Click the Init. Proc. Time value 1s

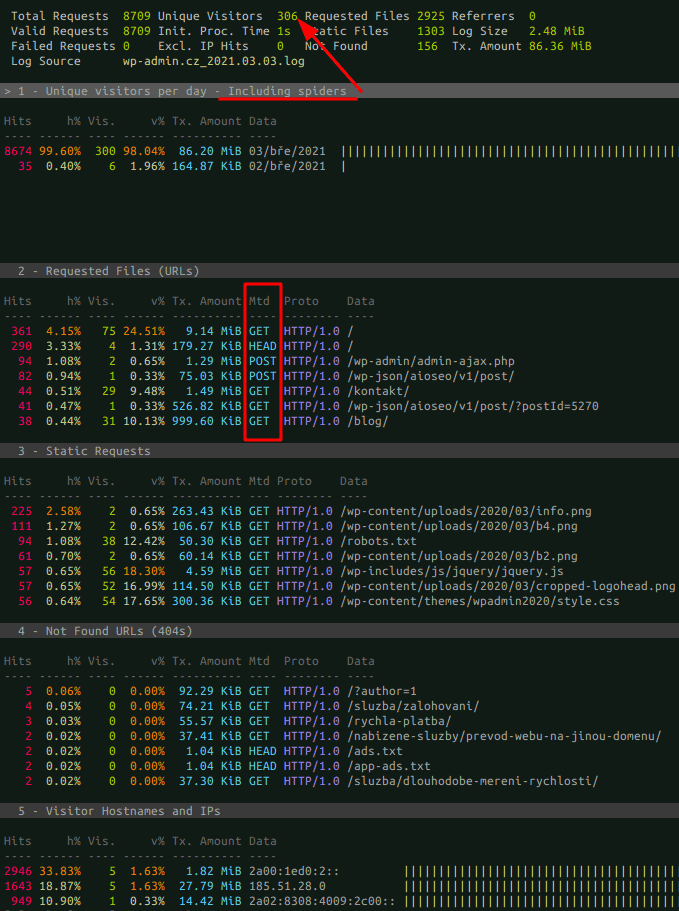click(x=283, y=31)
